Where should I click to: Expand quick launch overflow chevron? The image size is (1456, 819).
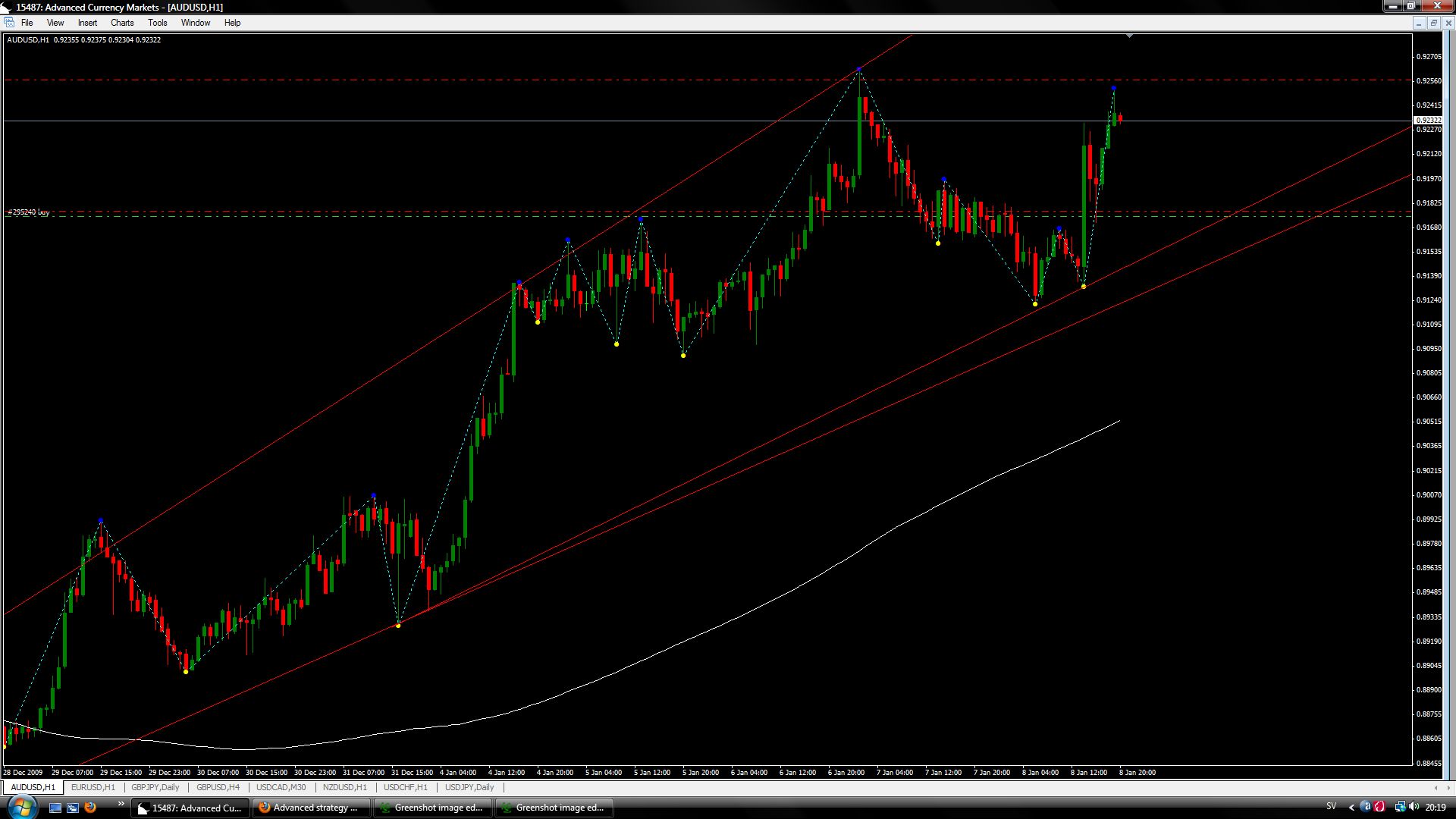[121, 804]
